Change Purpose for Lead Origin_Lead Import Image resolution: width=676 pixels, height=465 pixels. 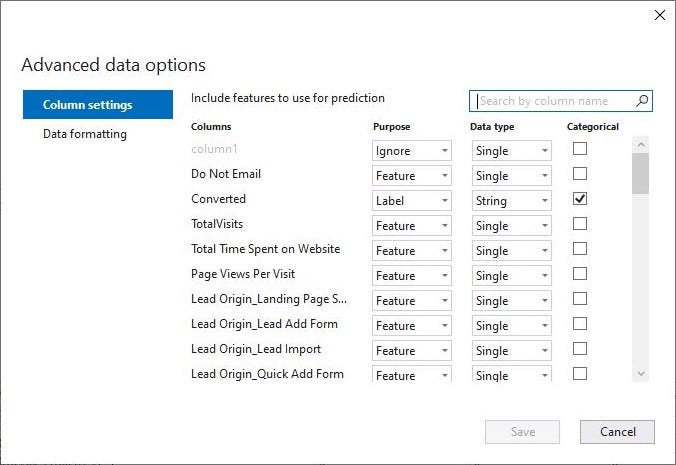click(x=412, y=351)
